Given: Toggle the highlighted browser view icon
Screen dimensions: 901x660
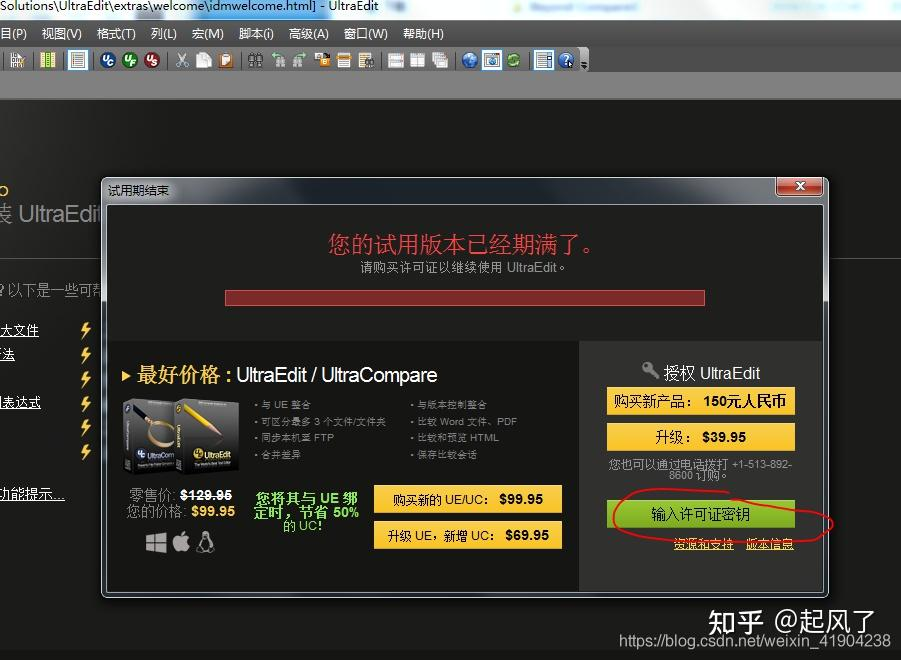Looking at the screenshot, I should pyautogui.click(x=492, y=60).
